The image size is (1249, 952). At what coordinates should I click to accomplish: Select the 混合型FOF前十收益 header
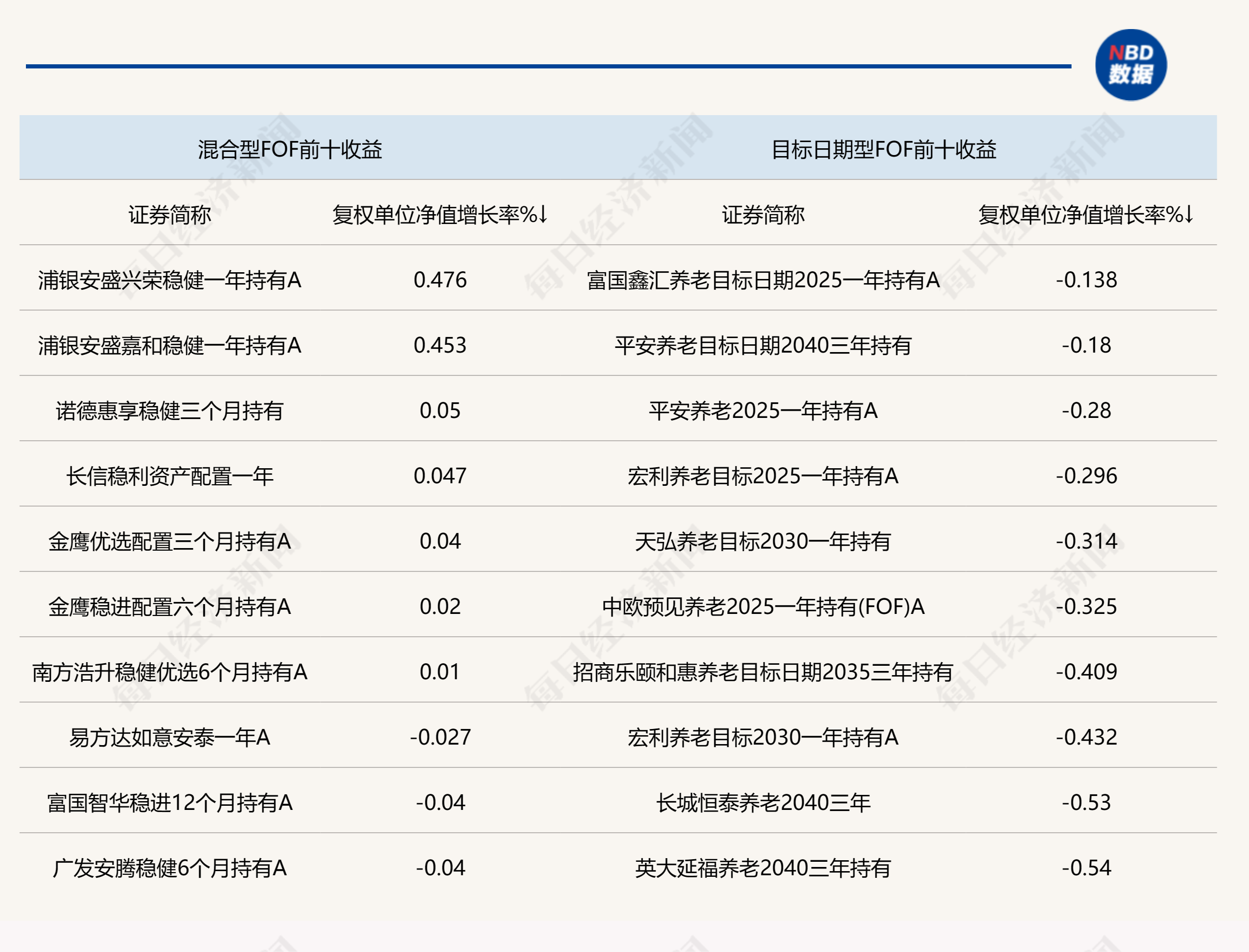(289, 150)
